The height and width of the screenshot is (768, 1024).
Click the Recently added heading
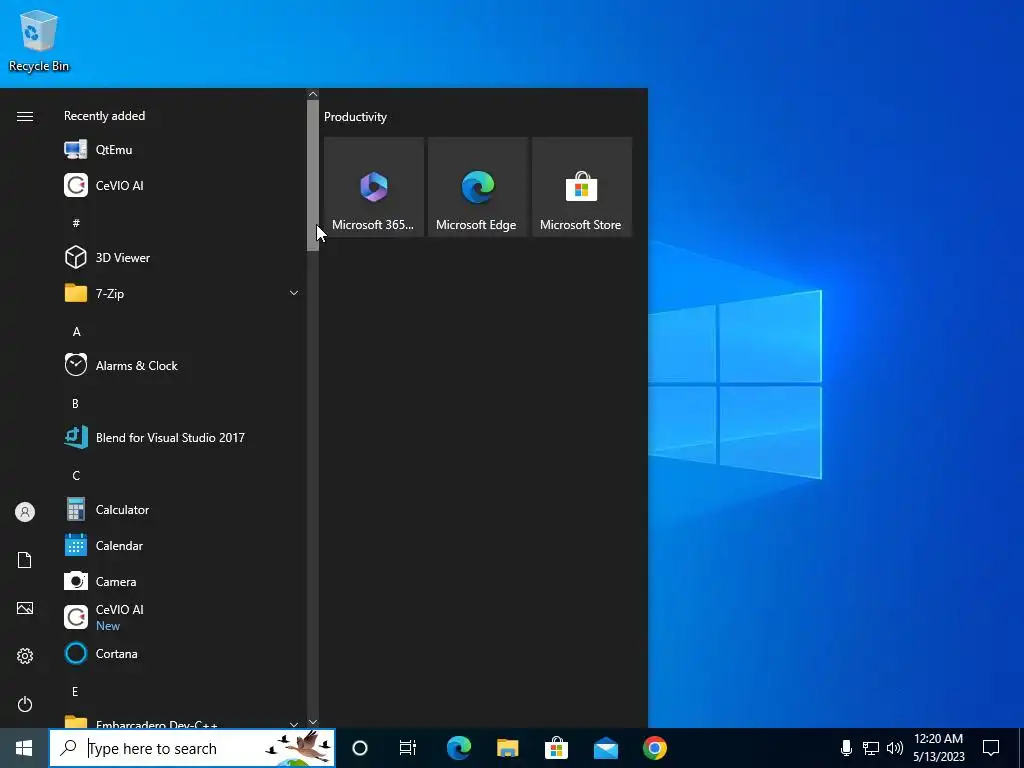(104, 116)
